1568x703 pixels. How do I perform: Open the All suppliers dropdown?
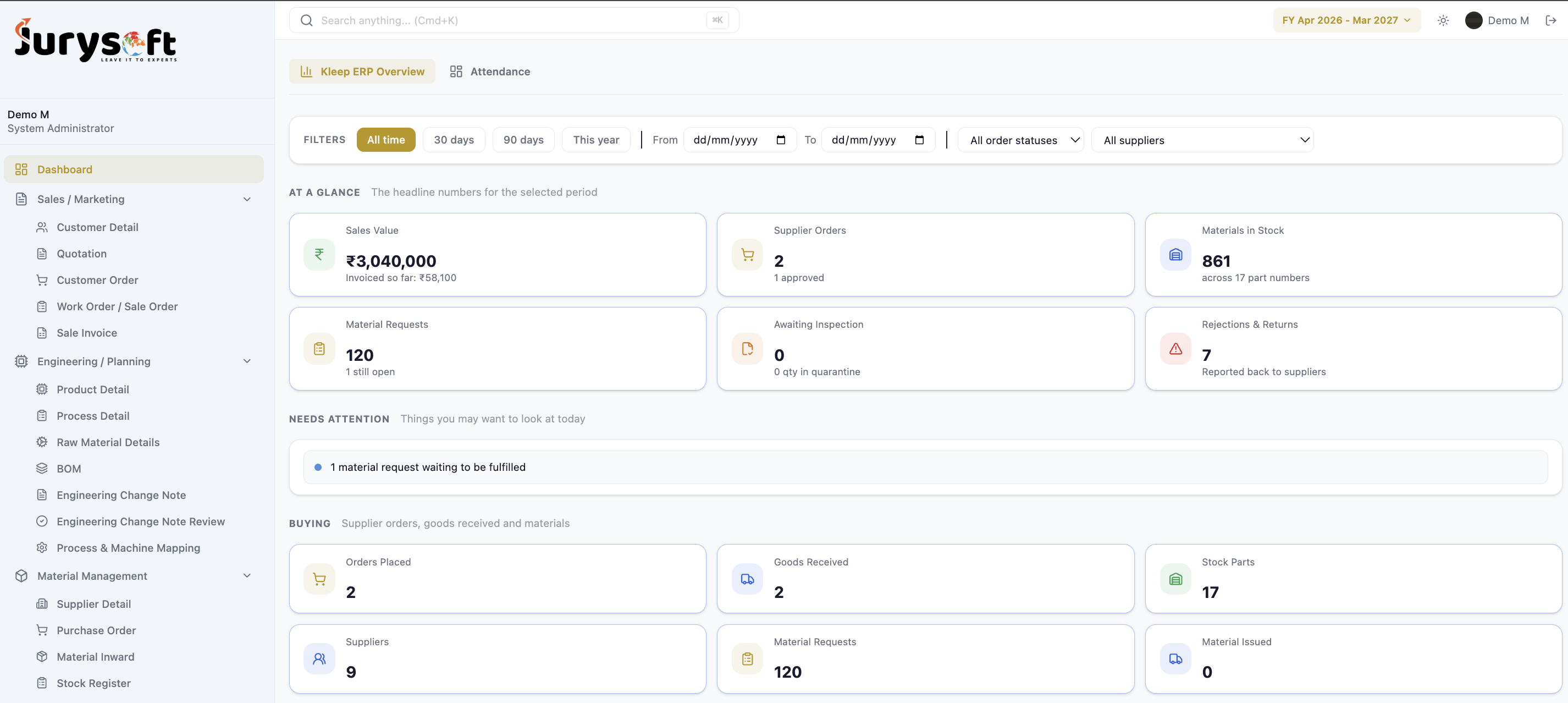pyautogui.click(x=1202, y=140)
